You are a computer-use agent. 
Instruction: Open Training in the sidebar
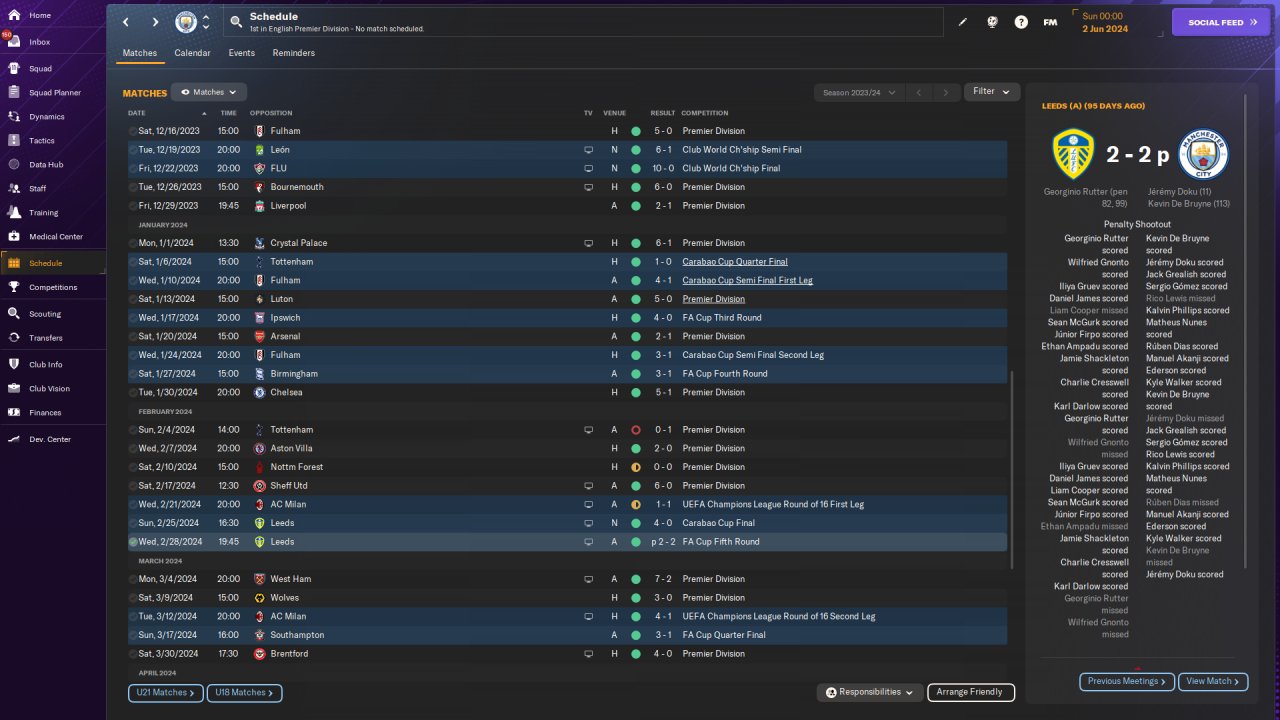click(x=43, y=213)
